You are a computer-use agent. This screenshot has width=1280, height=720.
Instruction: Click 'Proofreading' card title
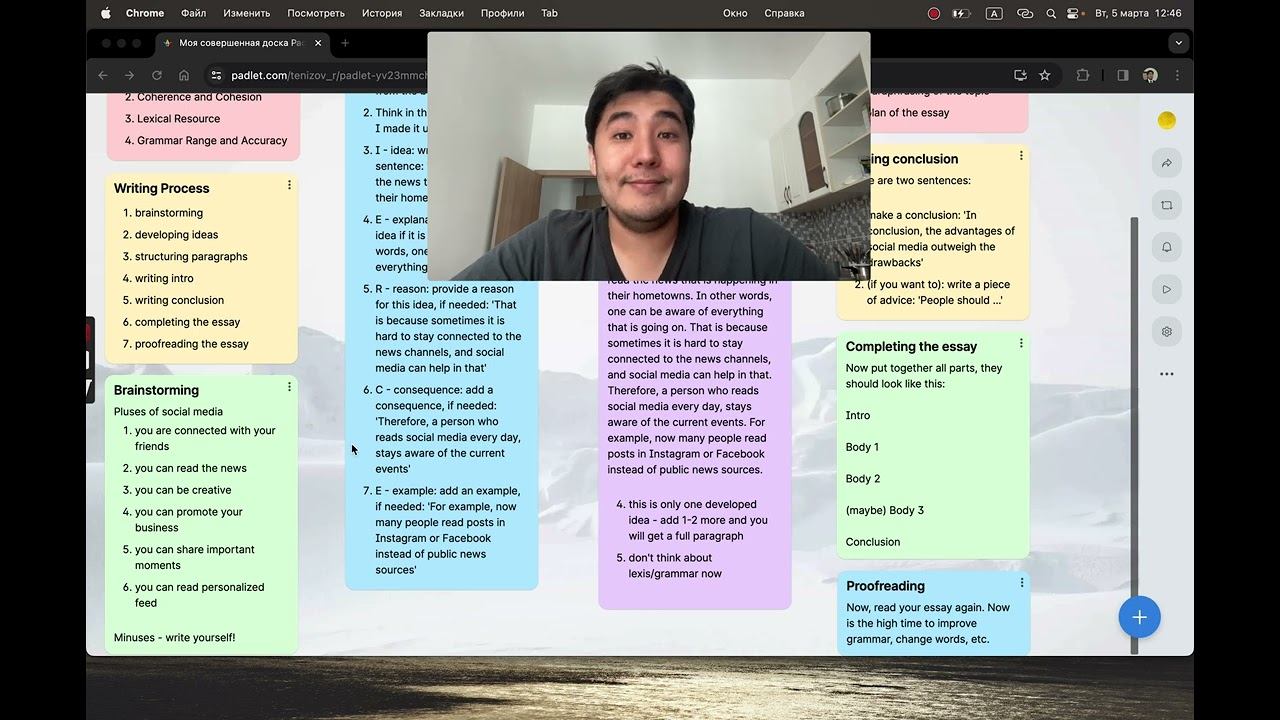[x=885, y=586]
